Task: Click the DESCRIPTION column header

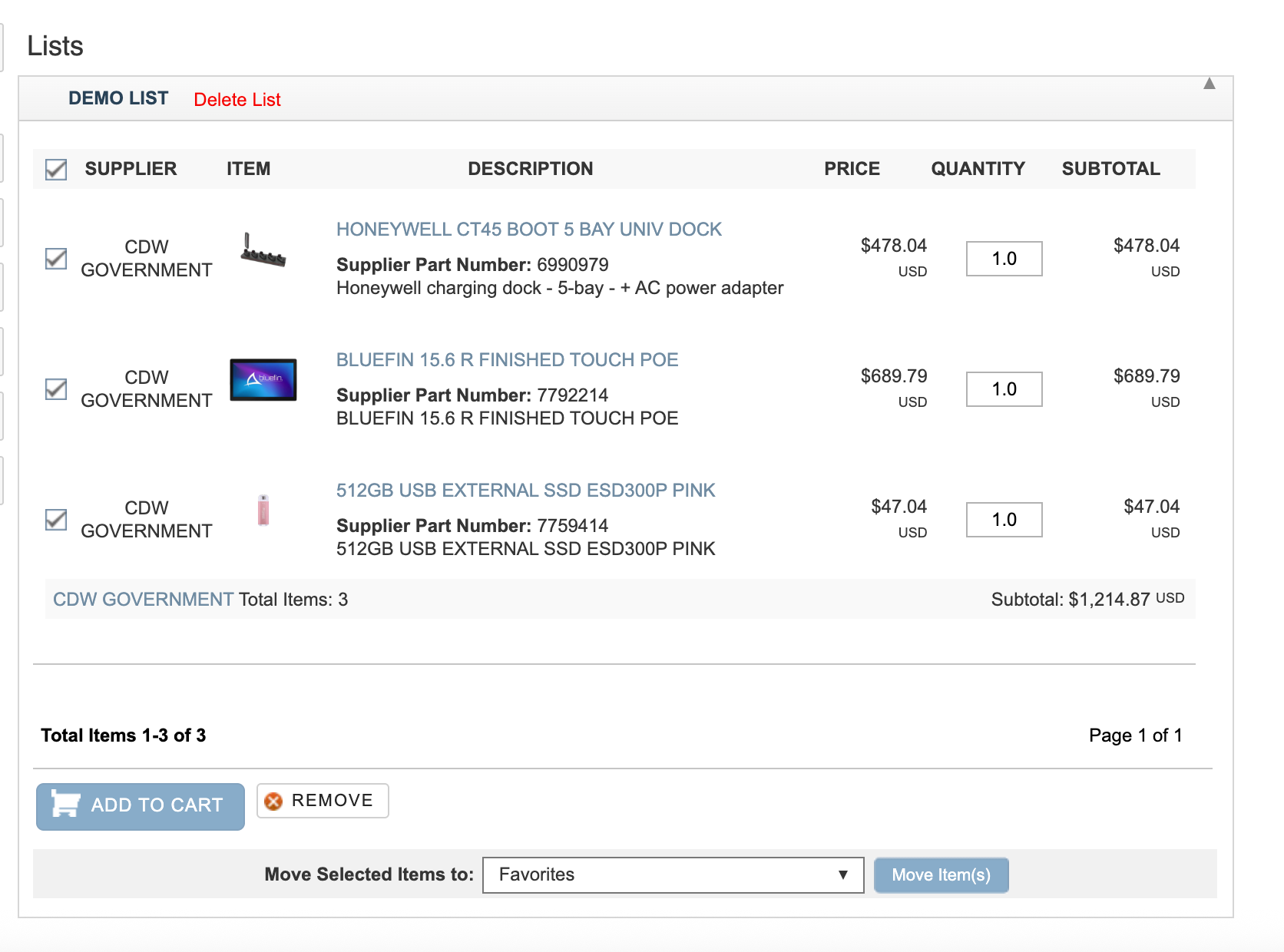Action: (531, 169)
